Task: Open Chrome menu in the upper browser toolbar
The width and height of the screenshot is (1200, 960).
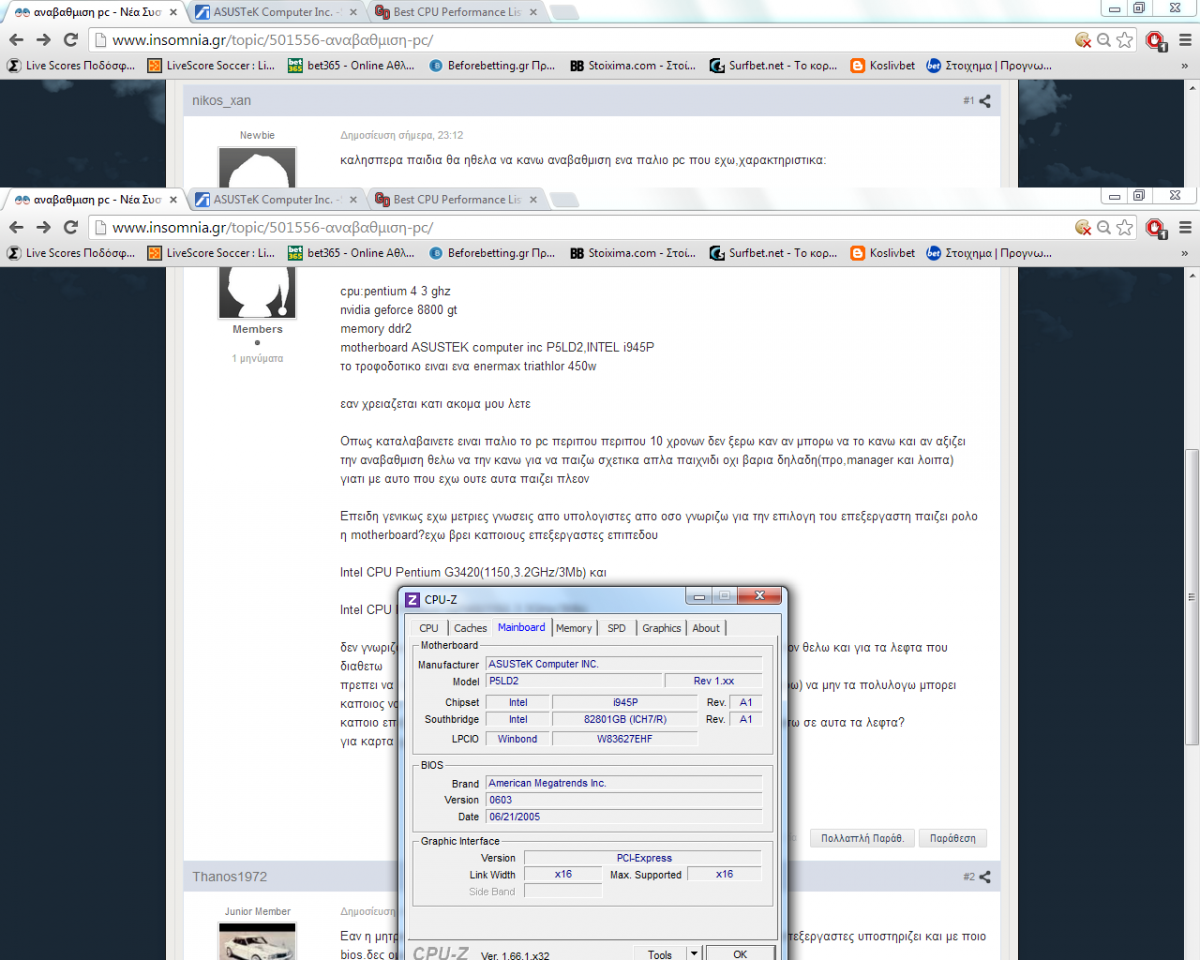Action: 1185,40
